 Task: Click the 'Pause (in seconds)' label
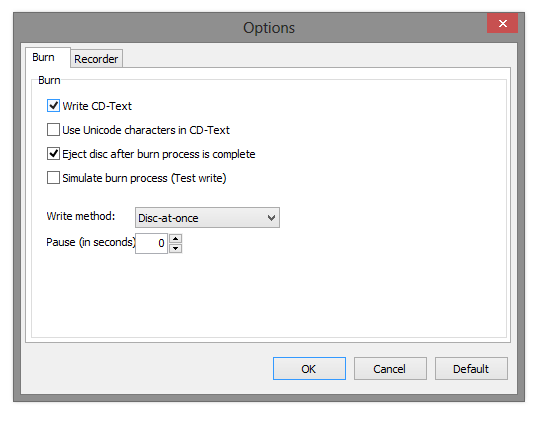[91, 242]
